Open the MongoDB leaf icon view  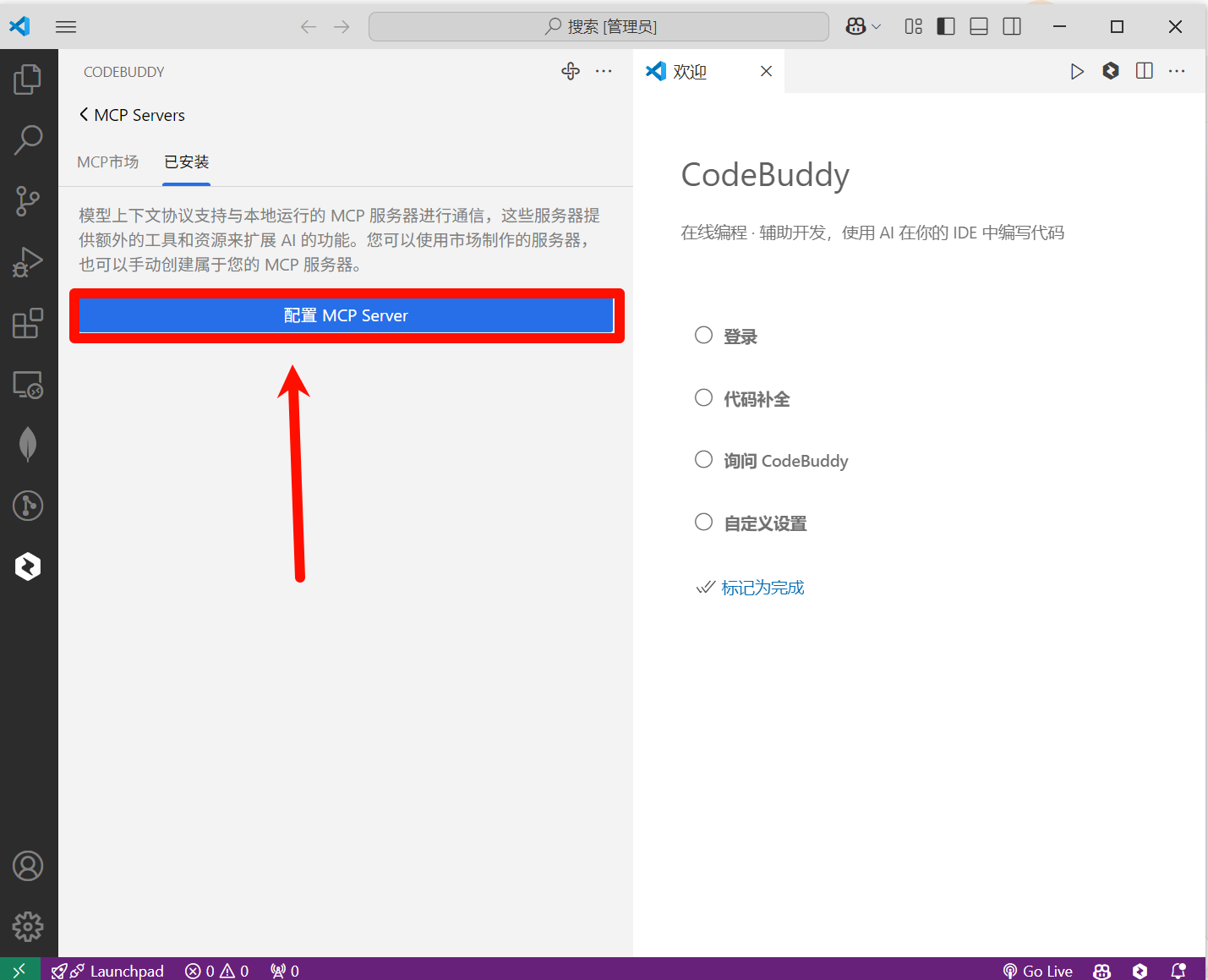pyautogui.click(x=28, y=445)
